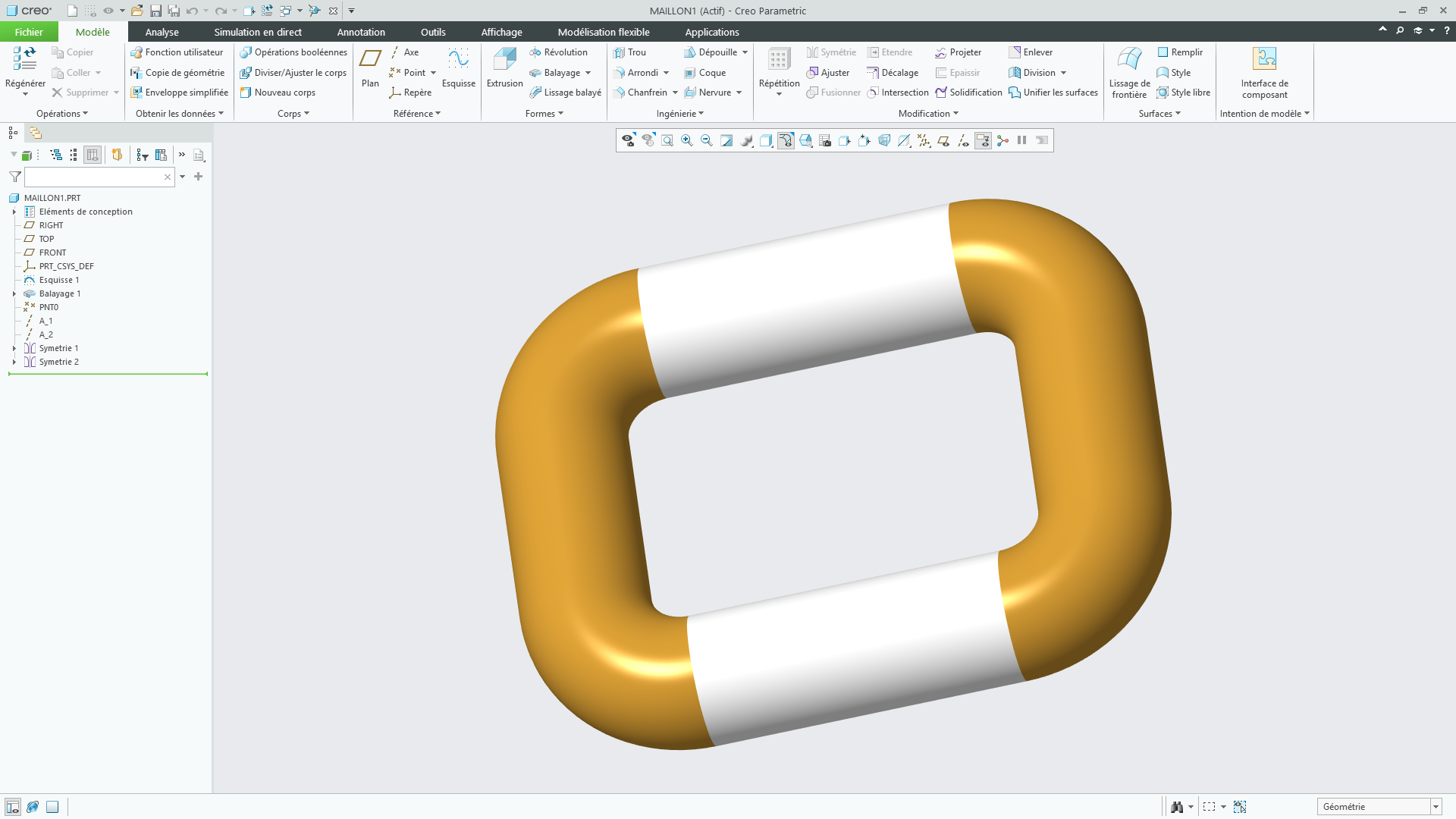
Task: Click Unifier les surfaces
Action: point(1053,93)
